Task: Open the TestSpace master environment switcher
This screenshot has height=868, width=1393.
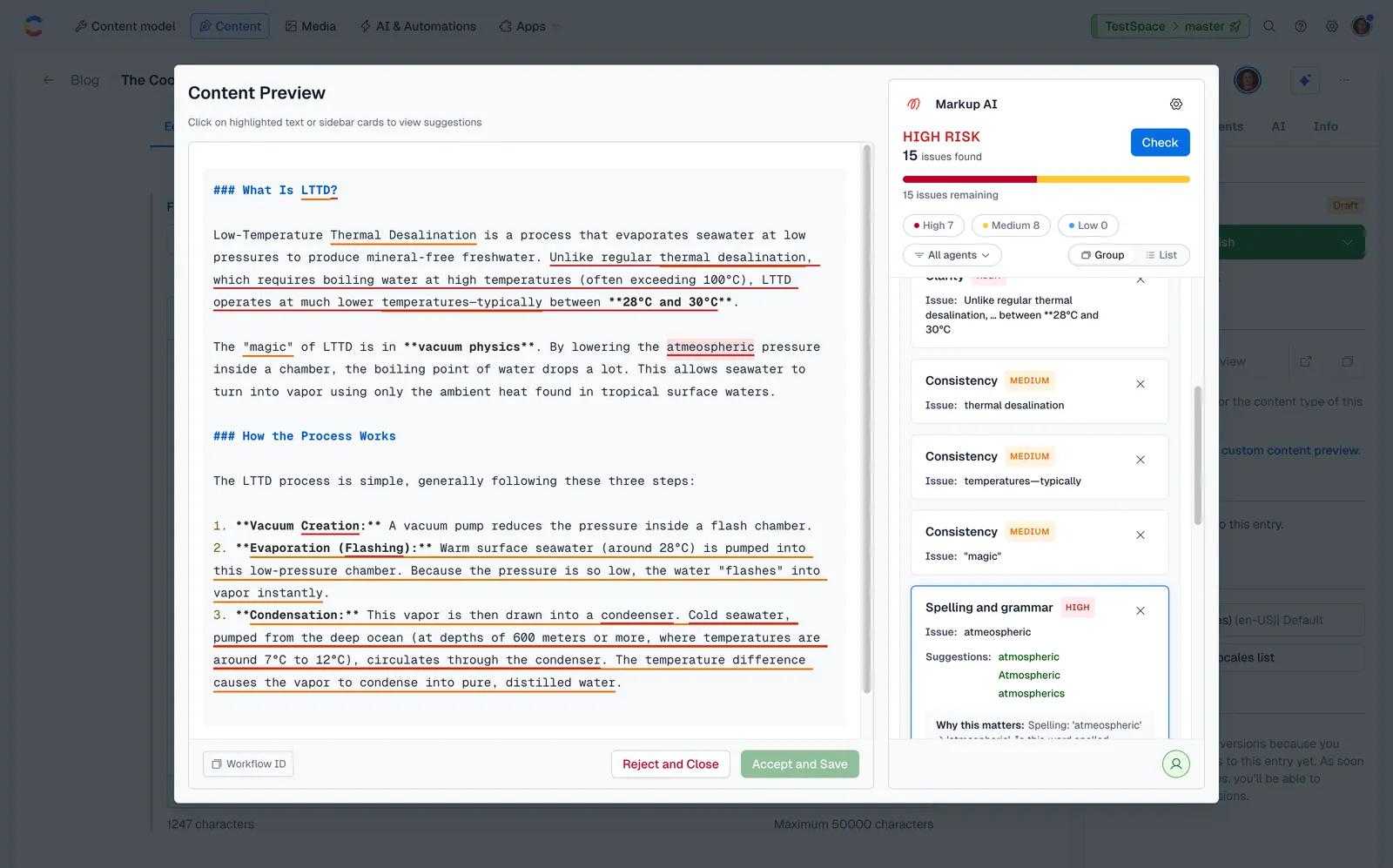Action: coord(1170,26)
